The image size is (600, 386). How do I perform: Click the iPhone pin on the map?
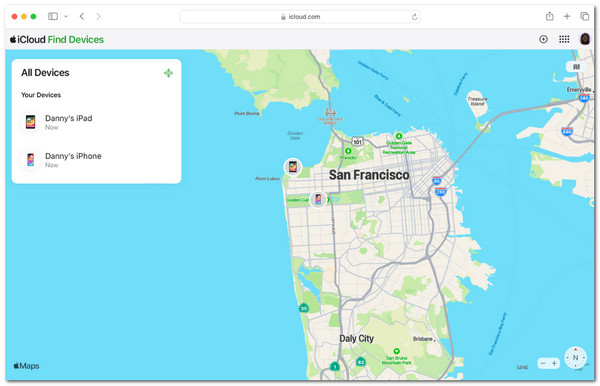(318, 199)
